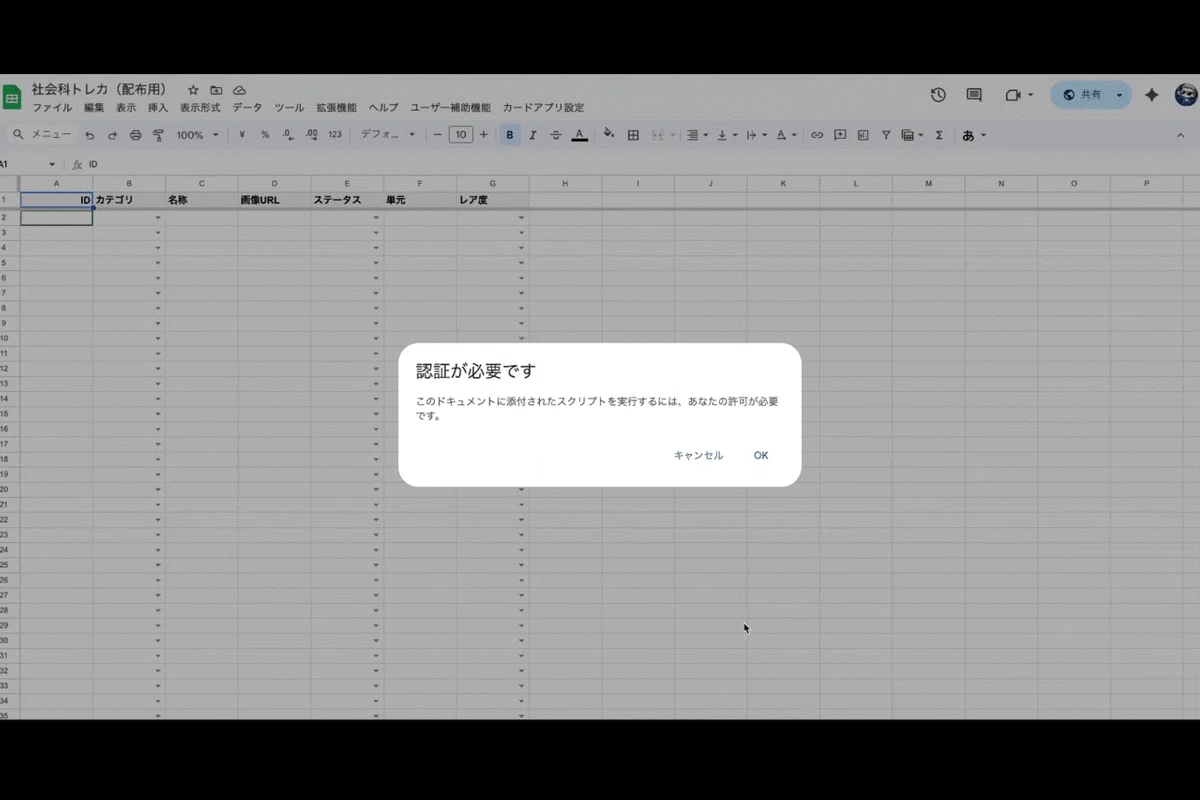This screenshot has width=1200, height=800.
Task: Toggle strikethrough formatting
Action: point(556,135)
